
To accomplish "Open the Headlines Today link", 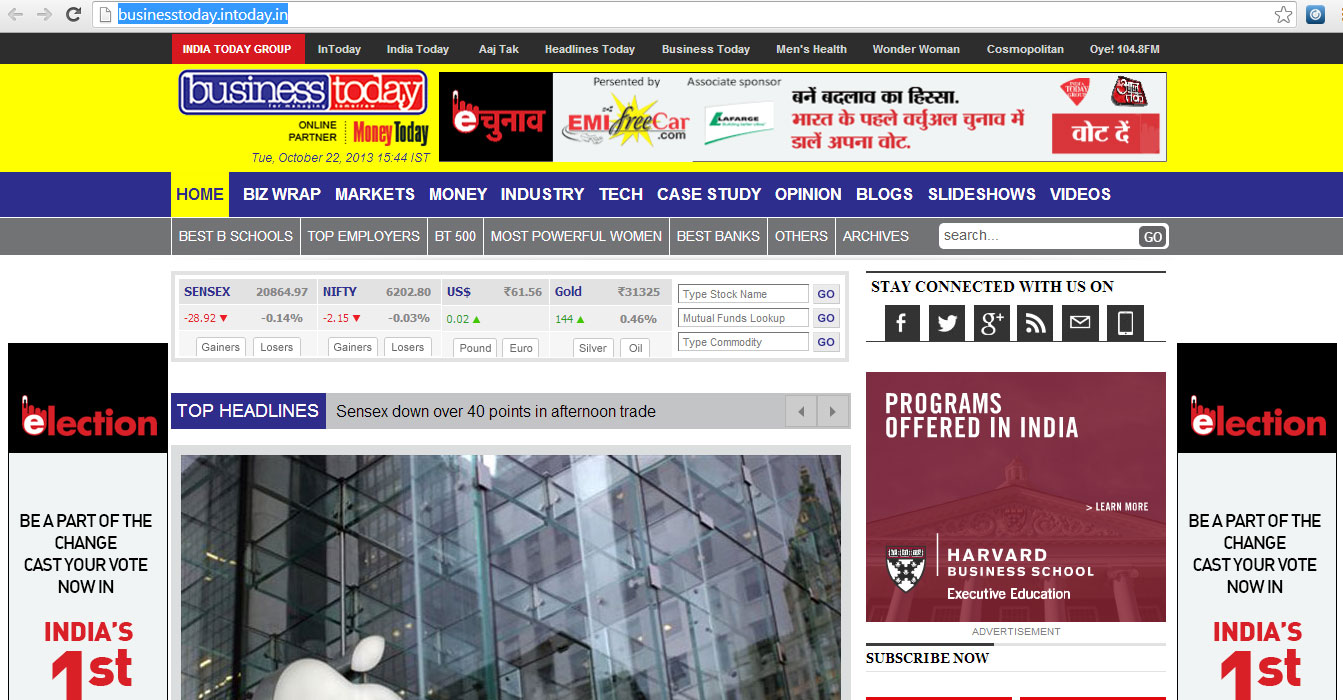I will click(x=590, y=49).
